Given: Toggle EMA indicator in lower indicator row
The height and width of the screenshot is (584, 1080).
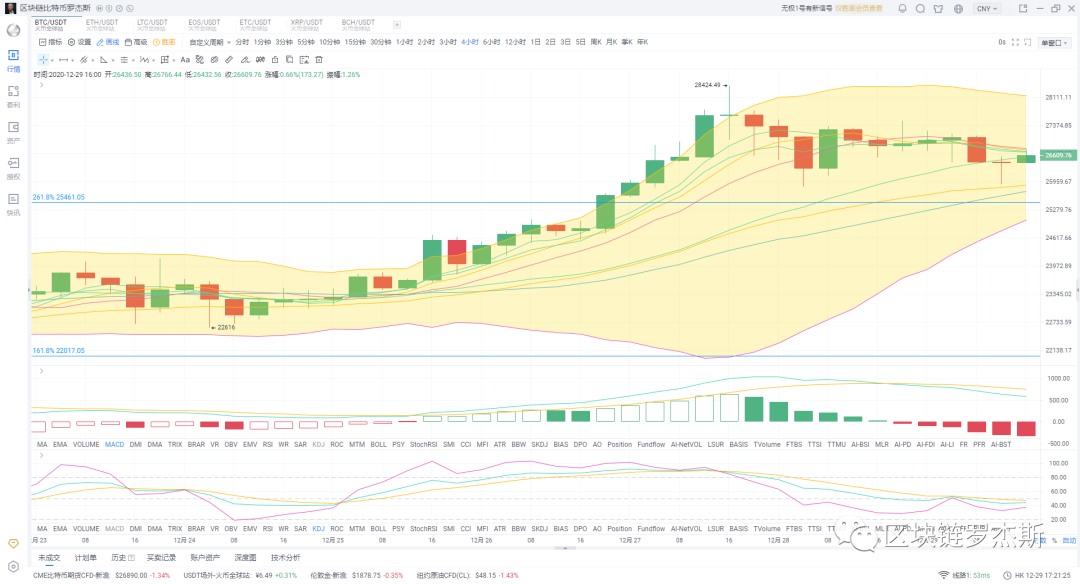Looking at the screenshot, I should pos(60,529).
